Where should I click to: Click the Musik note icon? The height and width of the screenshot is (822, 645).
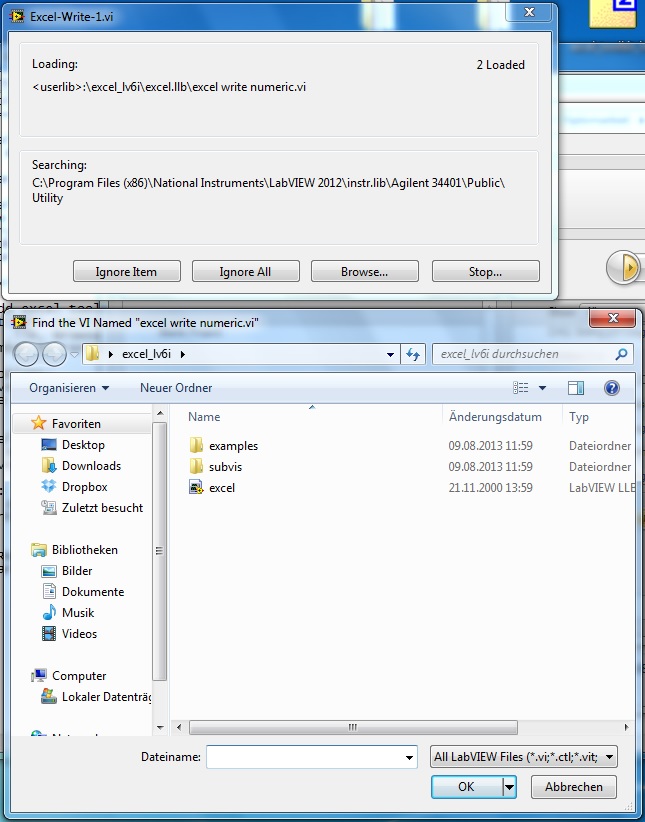(x=49, y=612)
